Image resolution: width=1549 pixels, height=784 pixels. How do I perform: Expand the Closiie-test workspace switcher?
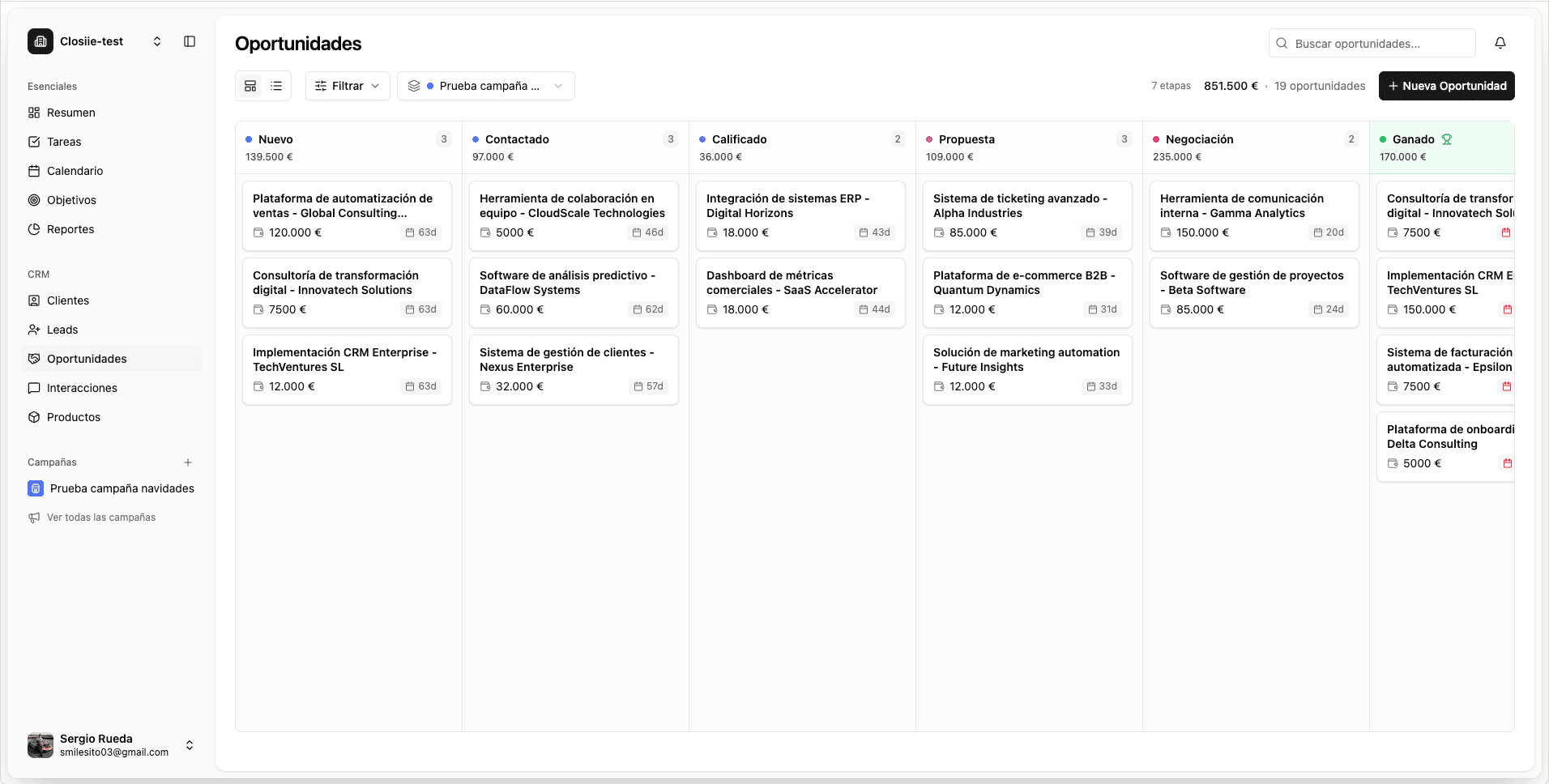pos(157,41)
